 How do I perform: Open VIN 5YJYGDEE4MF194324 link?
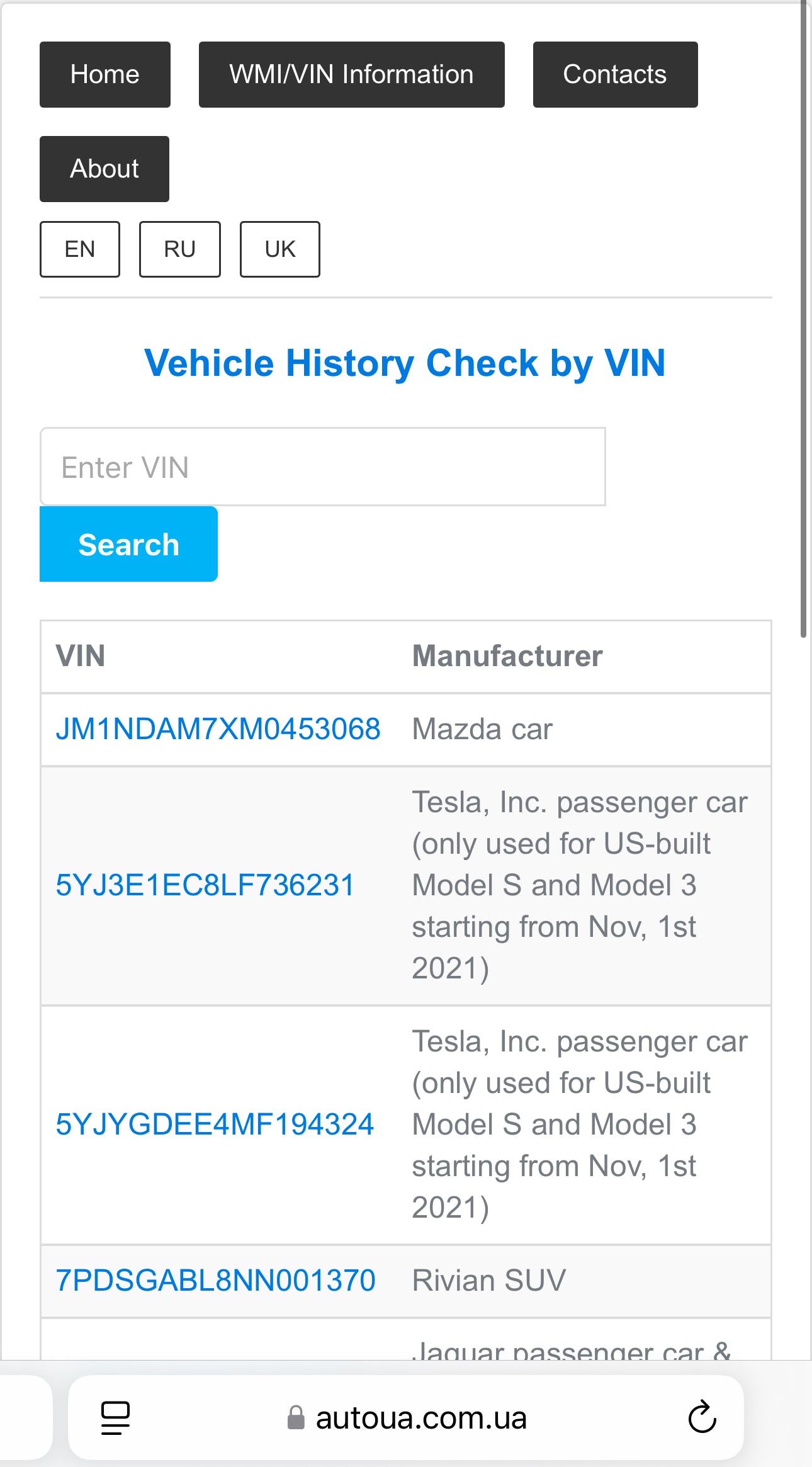click(x=215, y=1124)
